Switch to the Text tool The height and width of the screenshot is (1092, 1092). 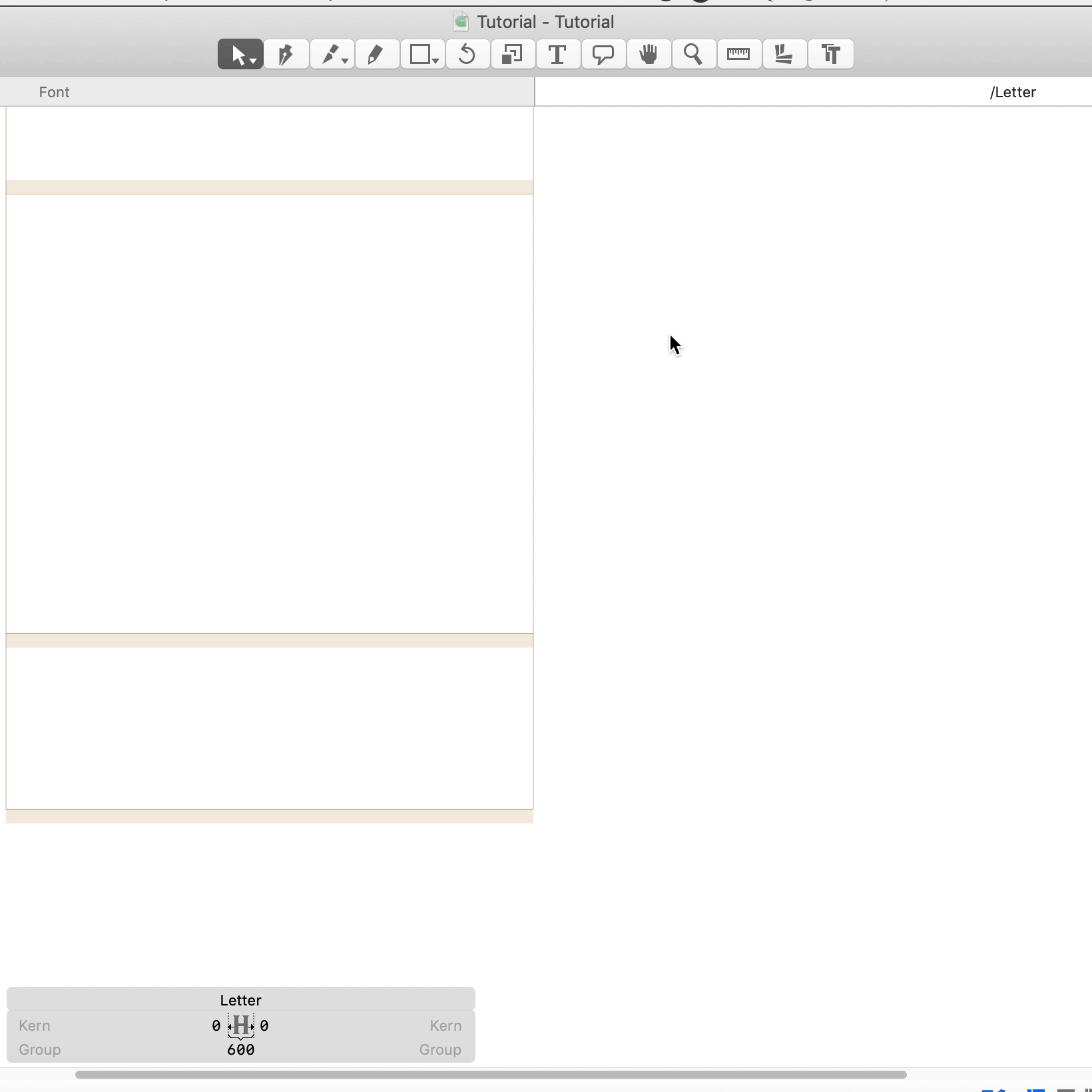[558, 54]
